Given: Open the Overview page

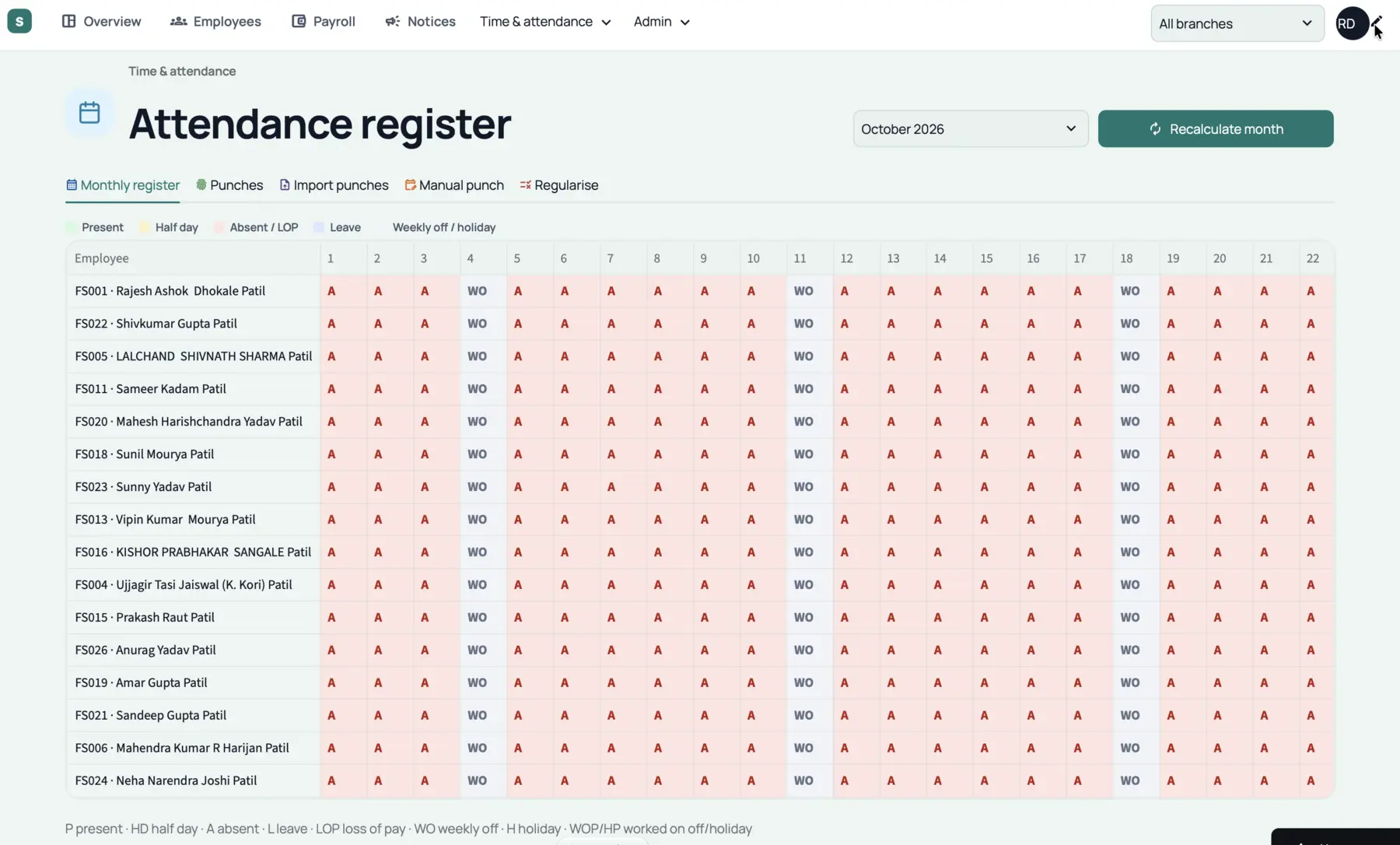Looking at the screenshot, I should click(102, 21).
